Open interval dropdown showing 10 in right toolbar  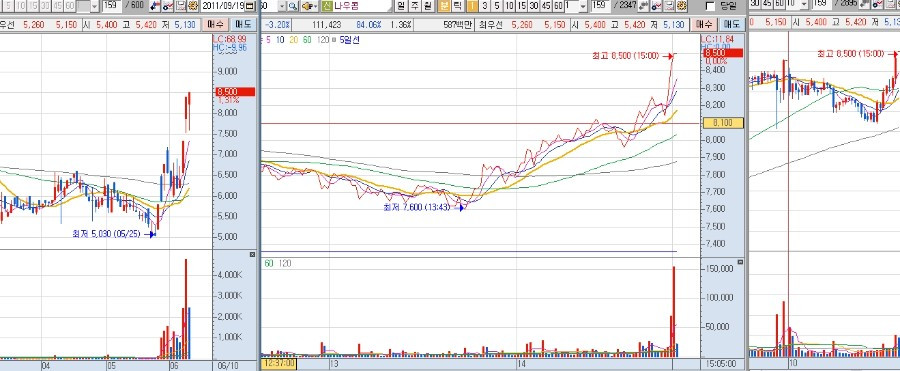[805, 5]
